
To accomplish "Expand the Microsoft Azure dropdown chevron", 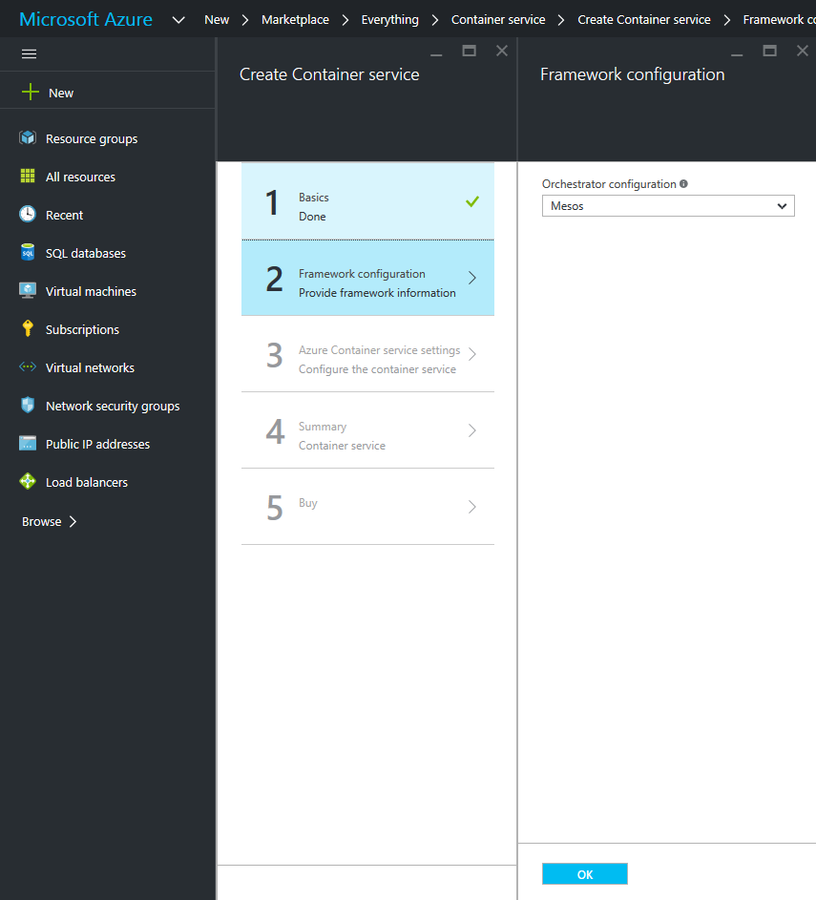I will click(178, 20).
